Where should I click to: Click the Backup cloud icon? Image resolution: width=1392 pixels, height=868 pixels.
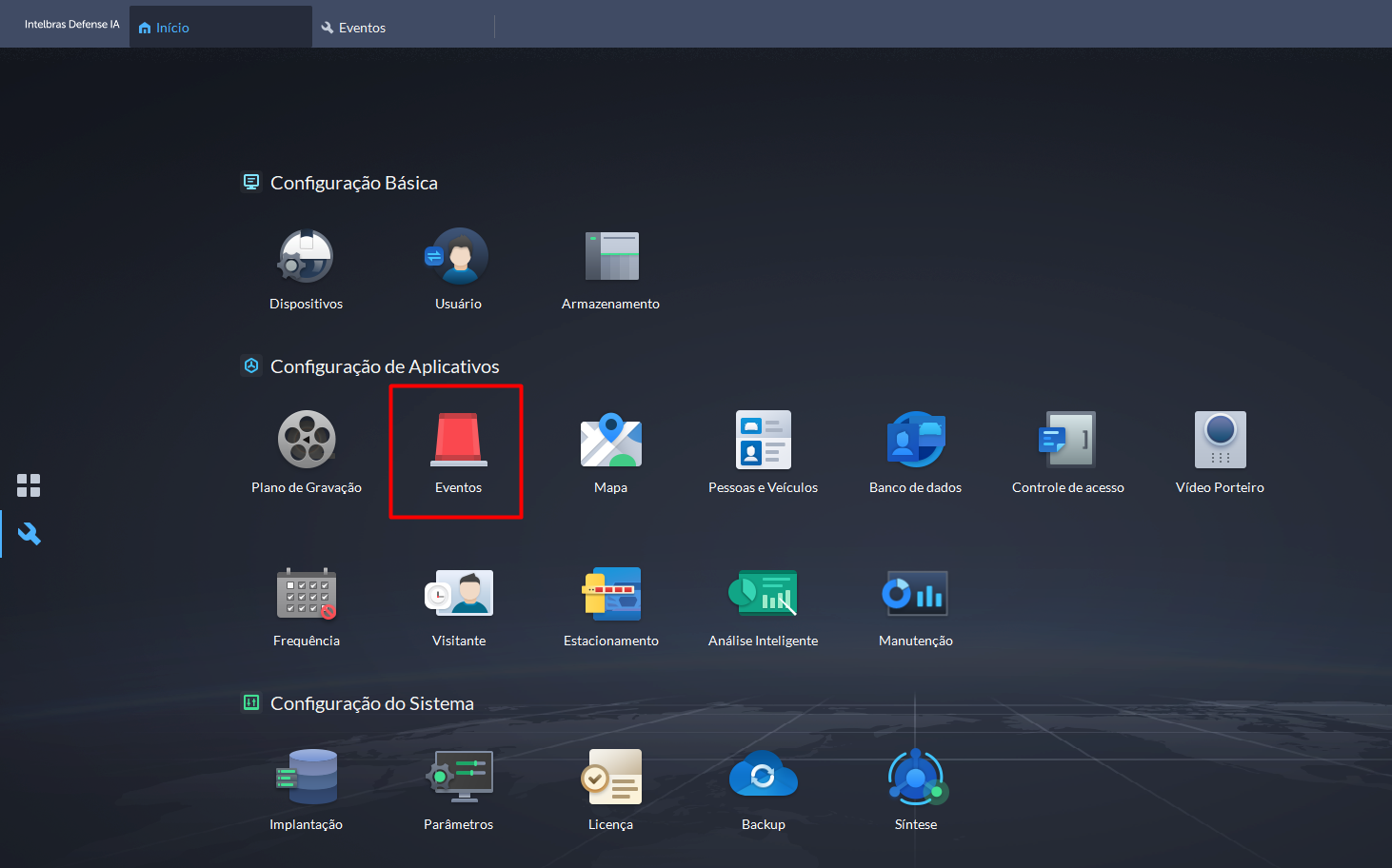coord(763,777)
